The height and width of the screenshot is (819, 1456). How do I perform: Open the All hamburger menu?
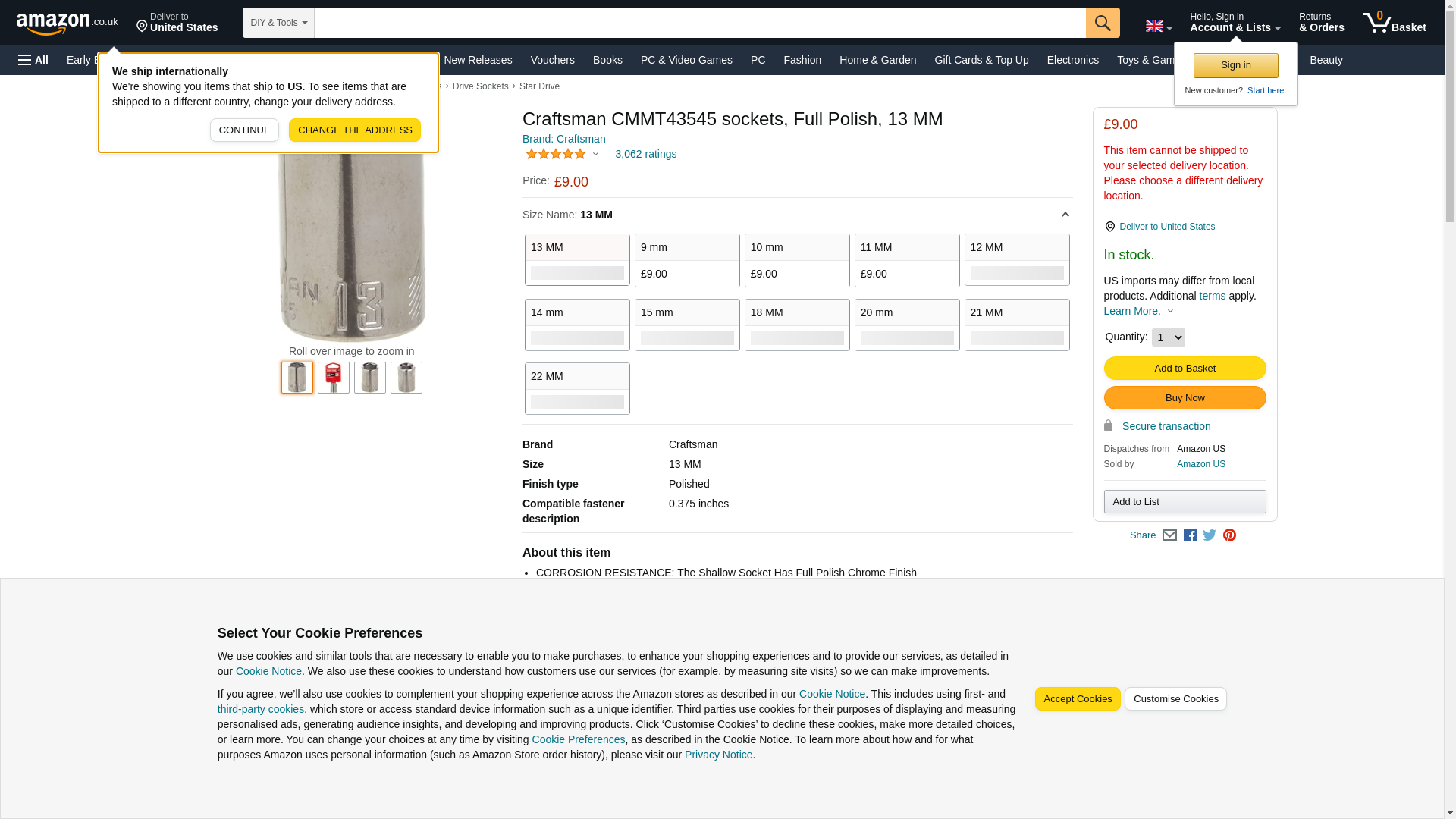pyautogui.click(x=33, y=60)
